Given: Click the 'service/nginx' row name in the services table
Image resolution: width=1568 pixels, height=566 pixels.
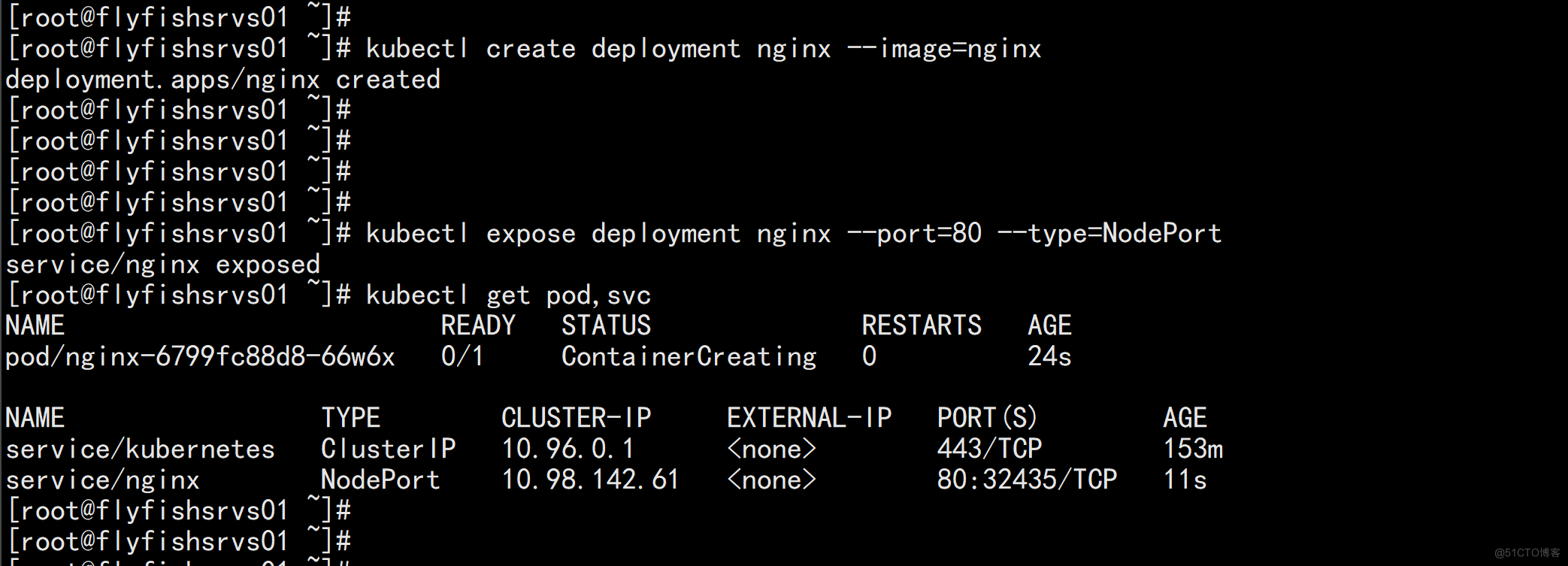Looking at the screenshot, I should pos(103,480).
